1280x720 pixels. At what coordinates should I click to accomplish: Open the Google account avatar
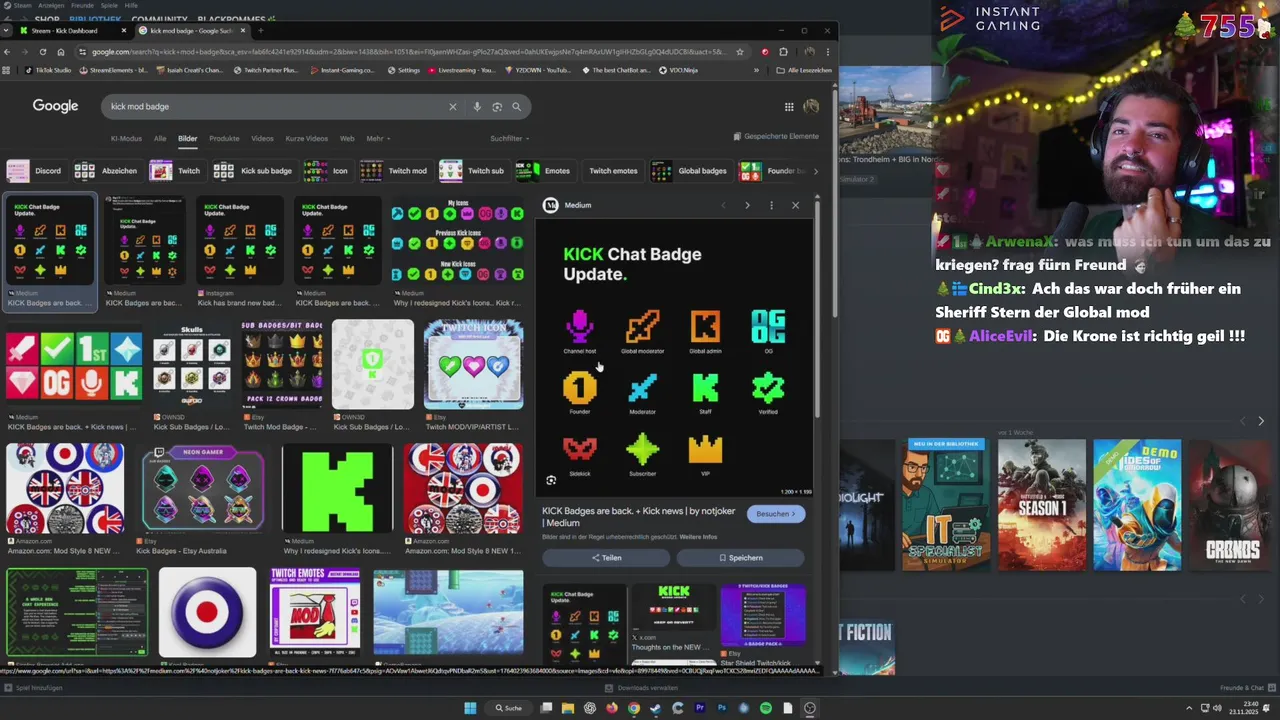point(811,107)
